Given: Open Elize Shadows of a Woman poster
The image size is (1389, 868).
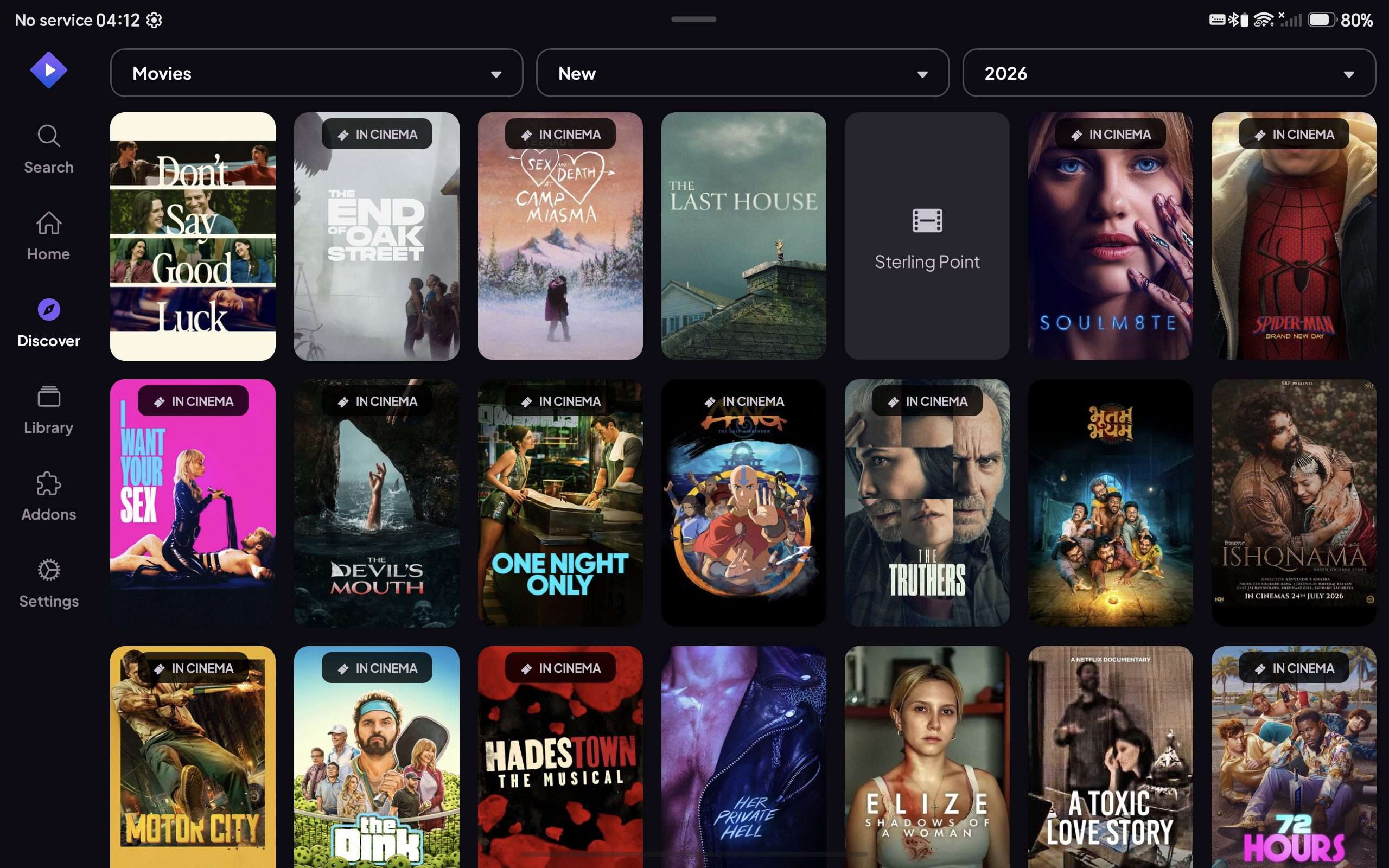Looking at the screenshot, I should click(x=927, y=757).
